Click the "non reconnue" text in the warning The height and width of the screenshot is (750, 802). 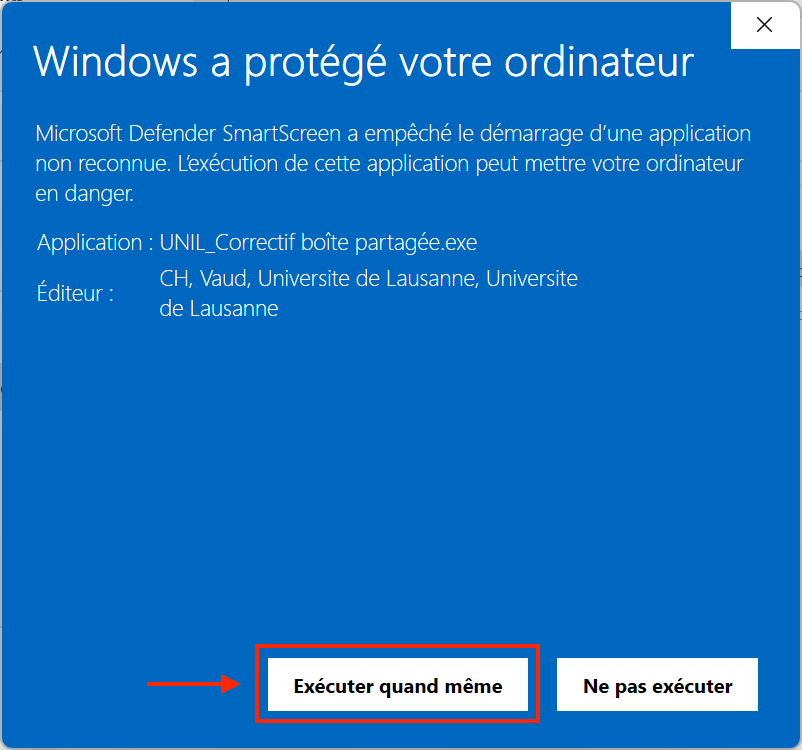(x=103, y=164)
